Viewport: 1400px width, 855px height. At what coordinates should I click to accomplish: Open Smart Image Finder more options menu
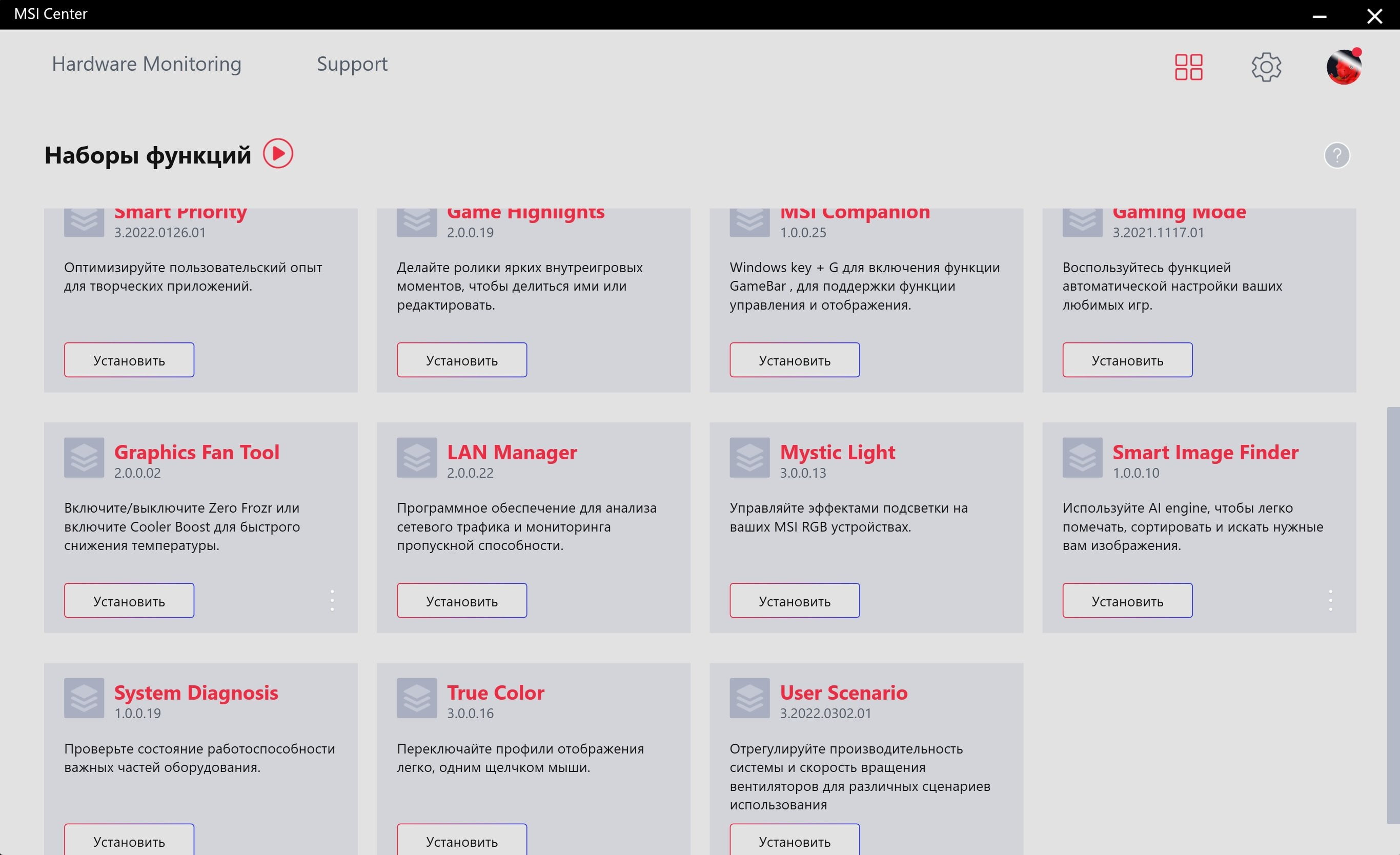coord(1331,600)
